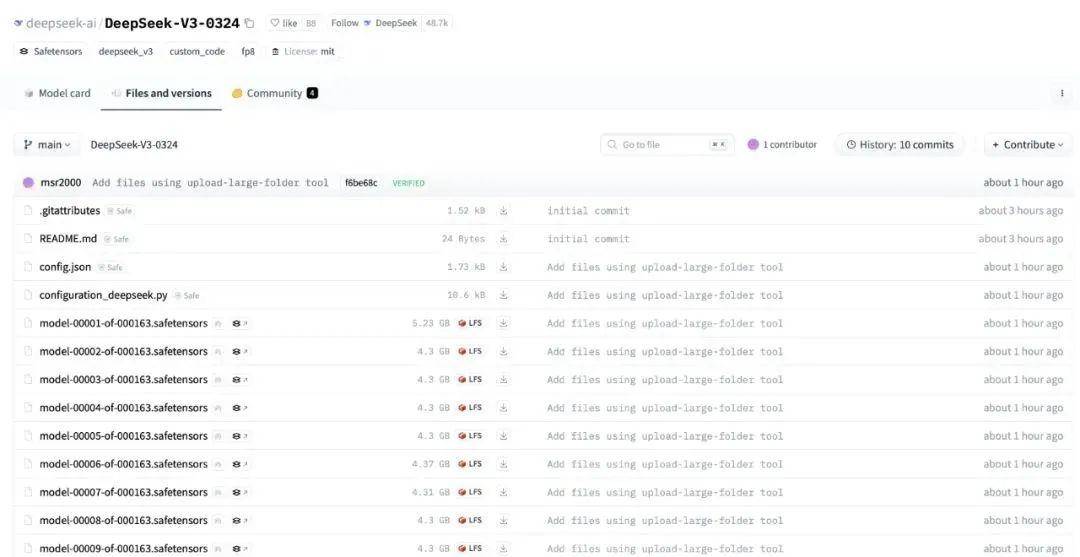Open the .gitattributes file
Screen dimensions: 1080x557
pyautogui.click(x=70, y=211)
